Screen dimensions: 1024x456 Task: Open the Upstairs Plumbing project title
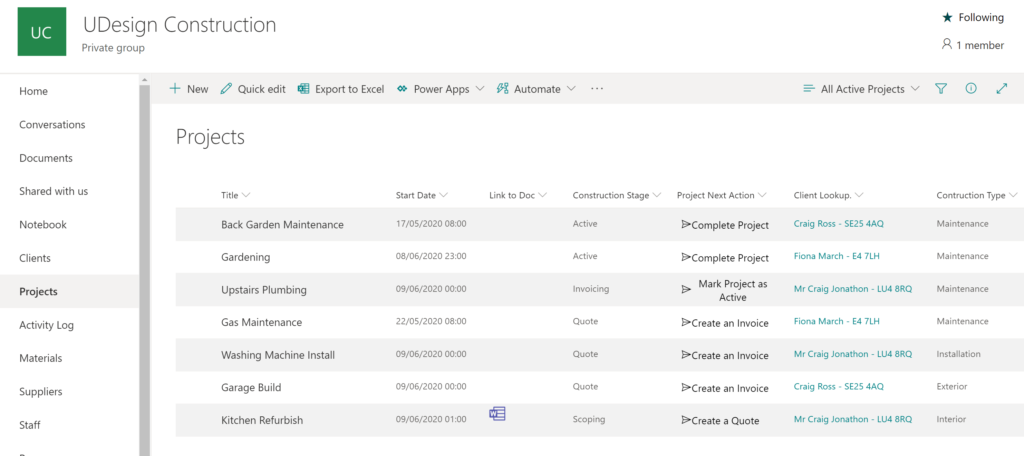264,290
